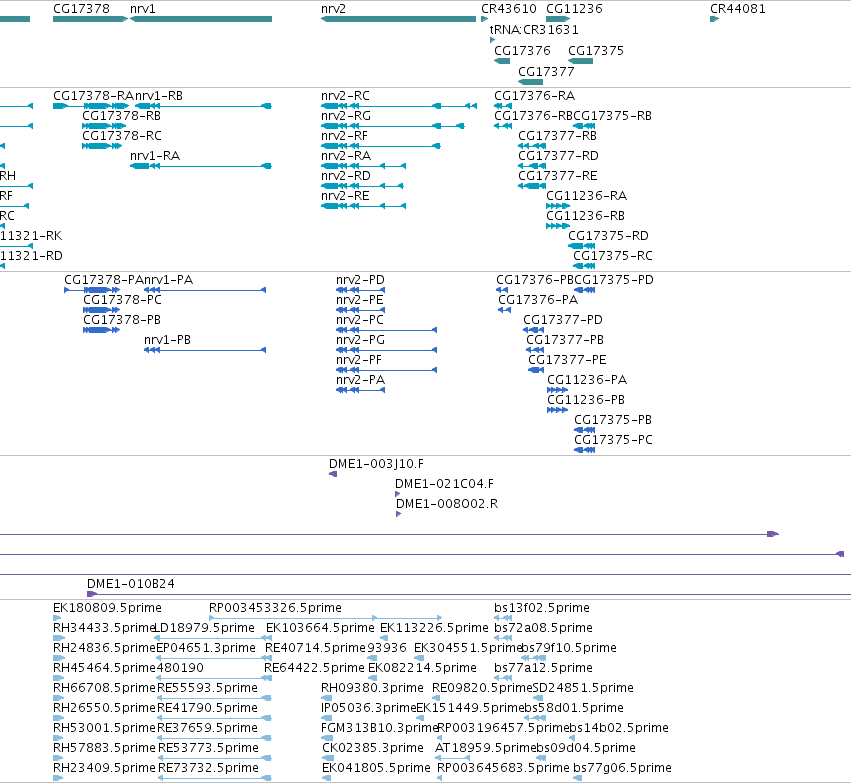Image resolution: width=851 pixels, height=783 pixels.
Task: Select the CG11236 gene label
Action: (x=574, y=9)
